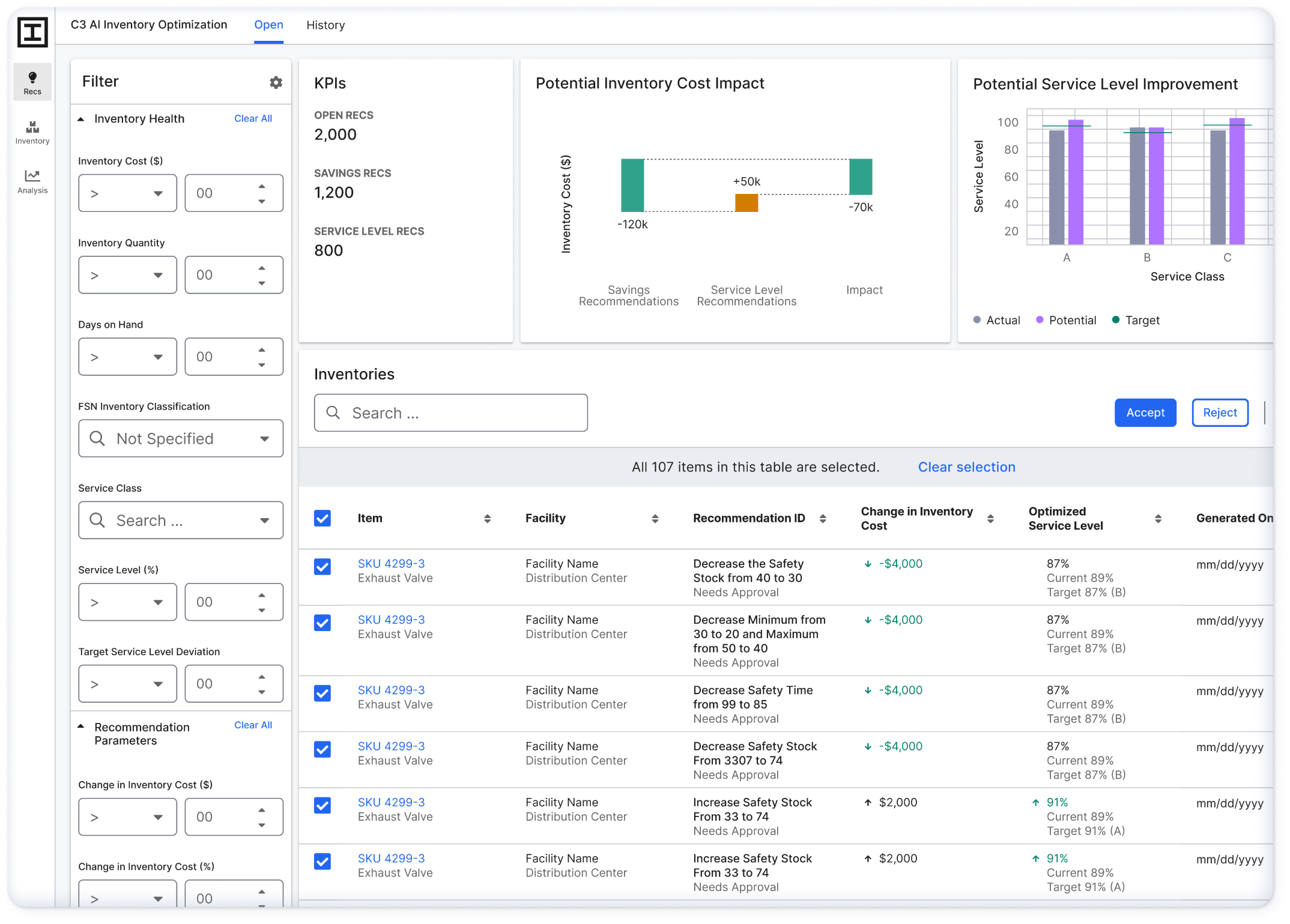Open FSN Inventory Classification dropdown
This screenshot has height=924, width=1290.
pyautogui.click(x=181, y=439)
